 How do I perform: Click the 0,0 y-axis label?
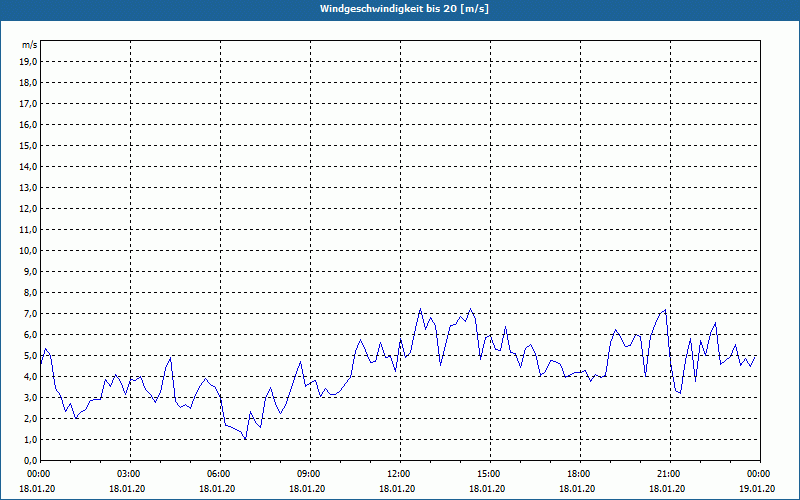click(30, 461)
